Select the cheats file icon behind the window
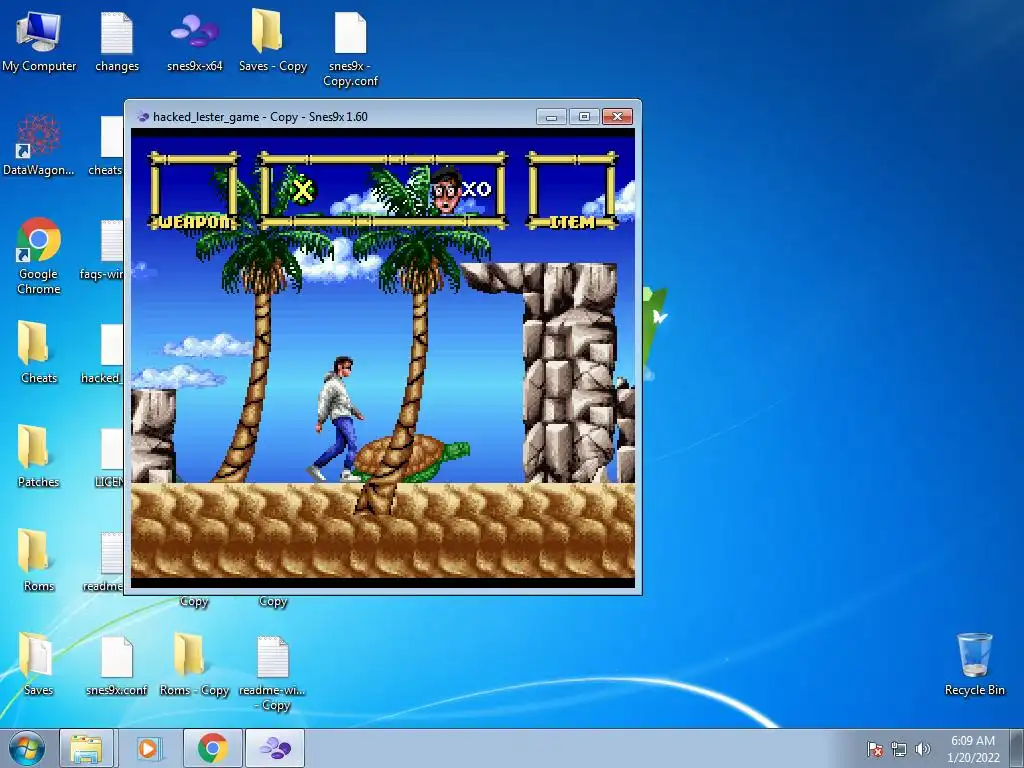Image resolution: width=1024 pixels, height=768 pixels. 109,145
